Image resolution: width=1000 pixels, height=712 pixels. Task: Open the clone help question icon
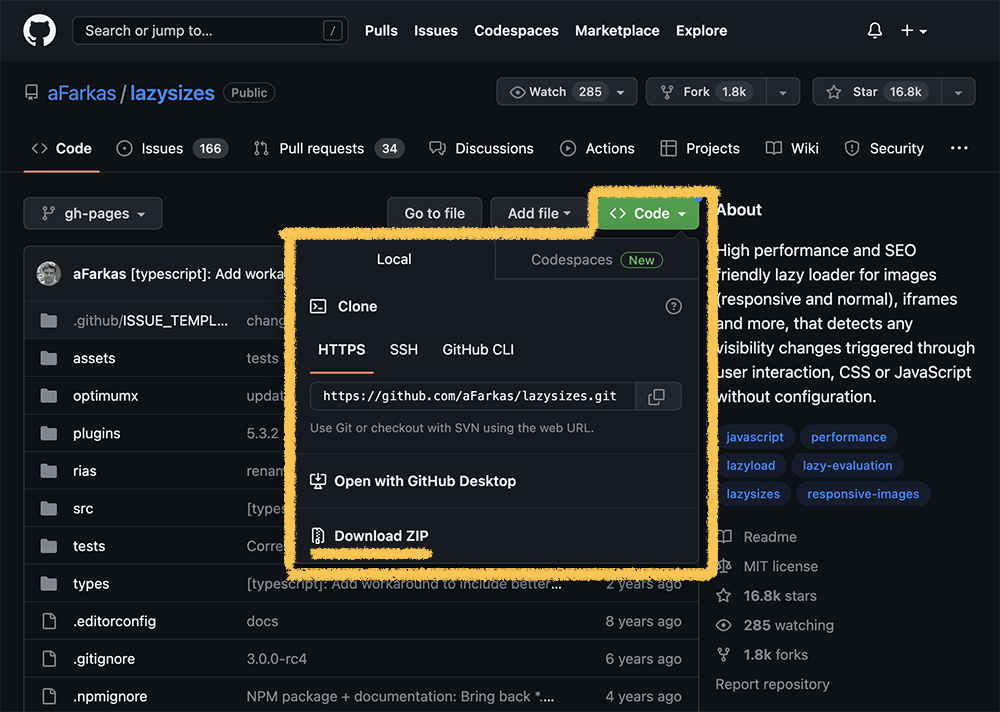click(x=673, y=306)
